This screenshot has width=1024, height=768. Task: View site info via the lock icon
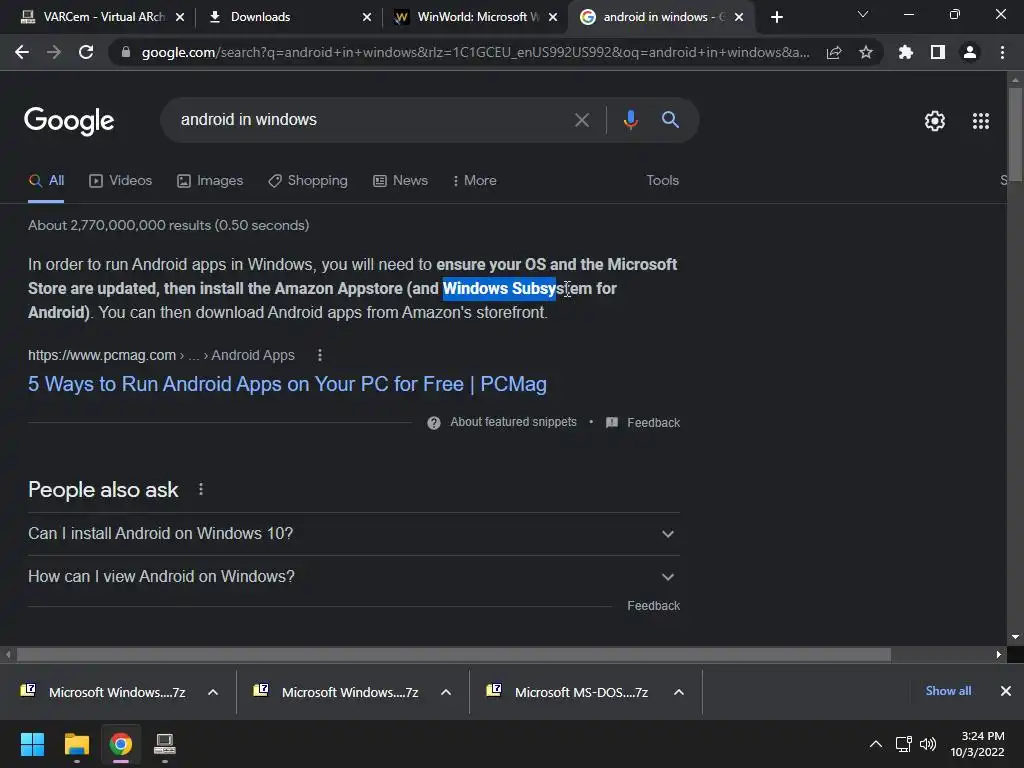126,52
